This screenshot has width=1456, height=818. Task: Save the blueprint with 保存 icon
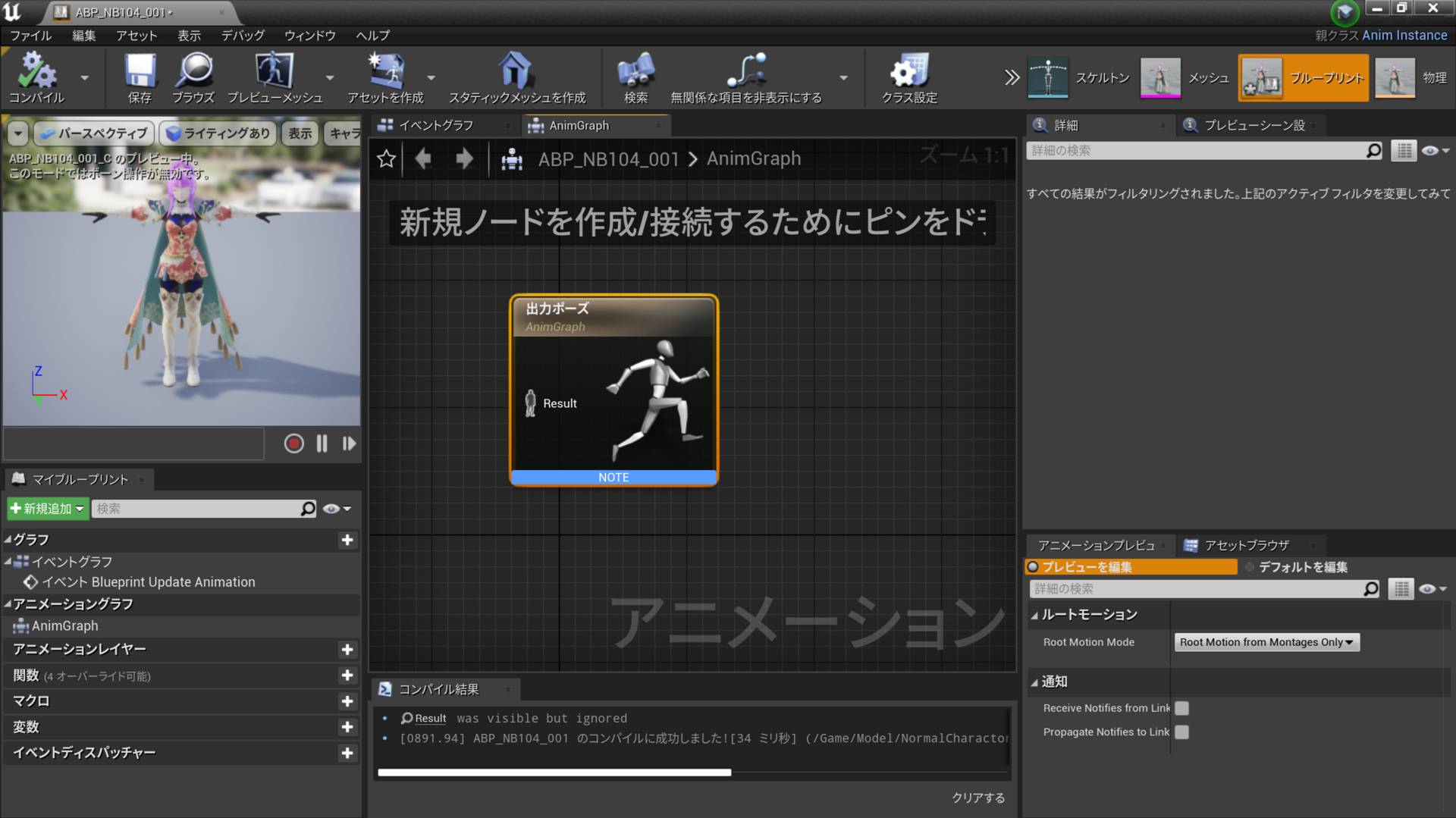point(140,77)
